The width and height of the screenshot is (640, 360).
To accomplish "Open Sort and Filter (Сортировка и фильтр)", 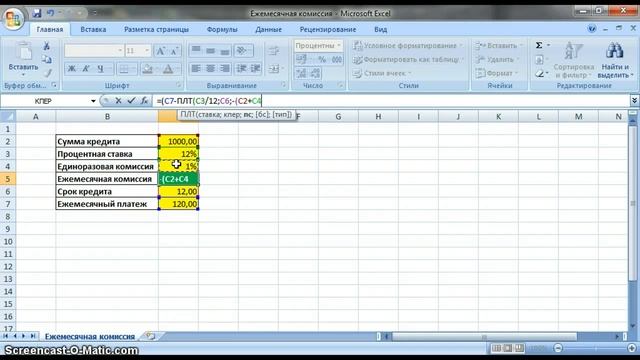I will point(573,60).
